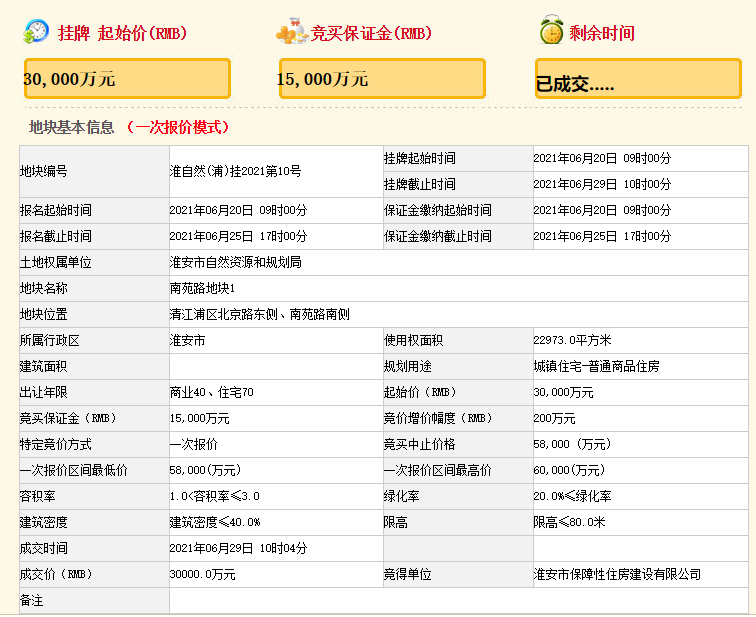
Task: Click the 30,000万元 starting price box
Action: pos(127,79)
